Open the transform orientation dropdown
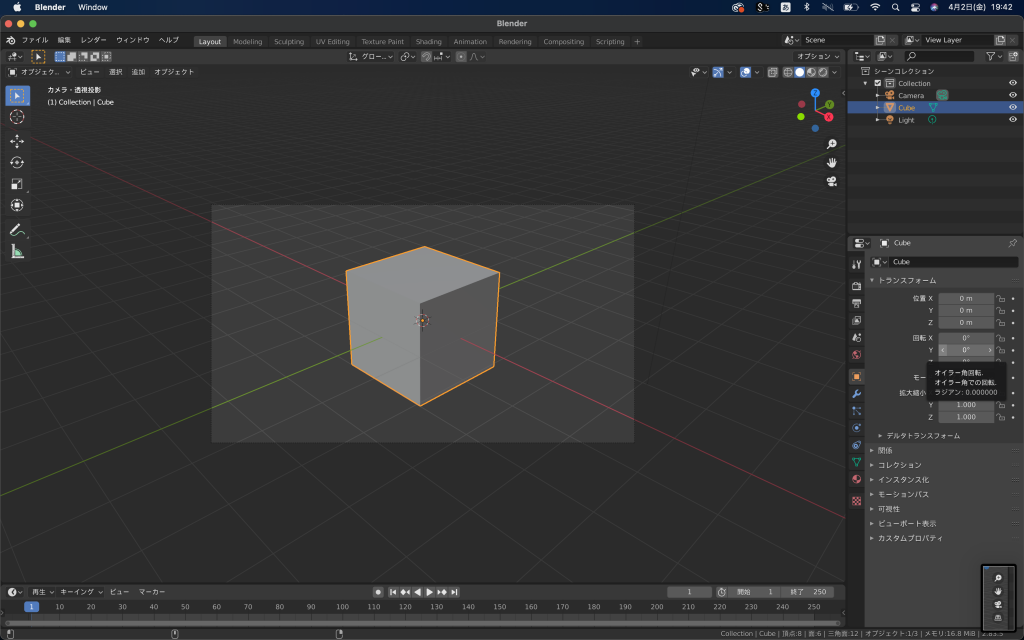This screenshot has width=1024, height=640. 371,57
